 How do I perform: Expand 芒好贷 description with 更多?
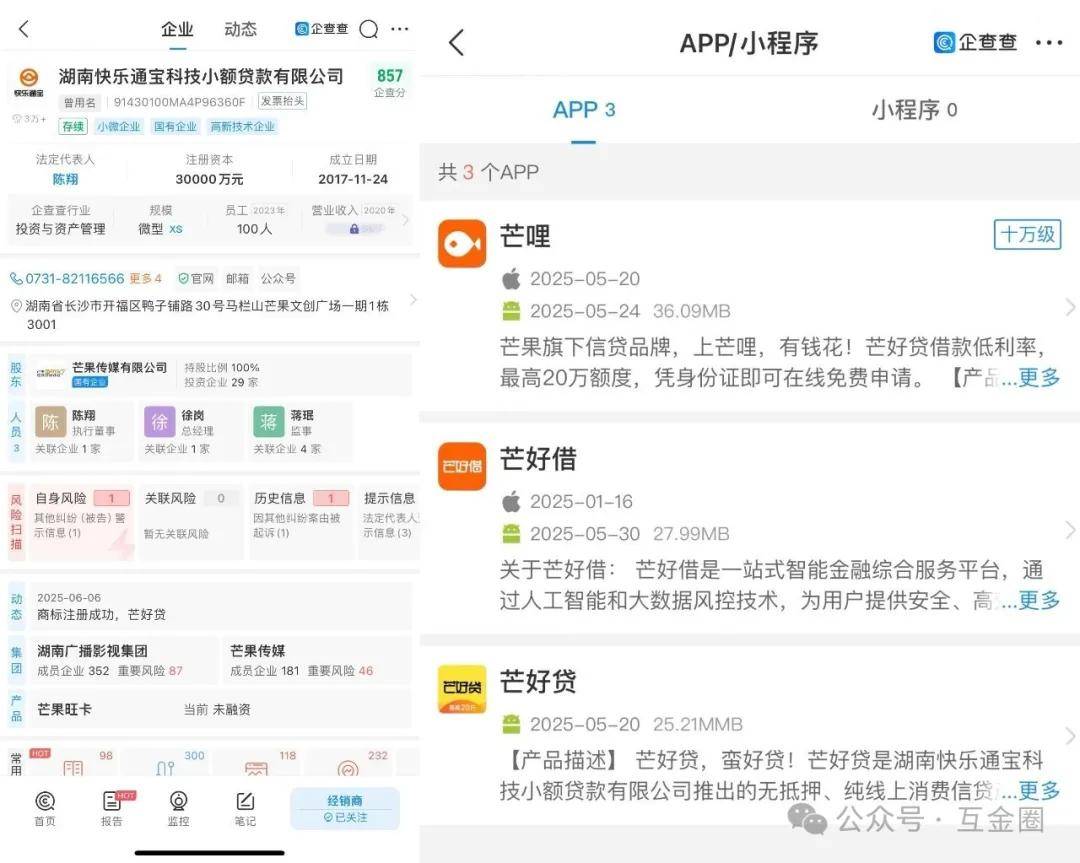[x=1039, y=790]
